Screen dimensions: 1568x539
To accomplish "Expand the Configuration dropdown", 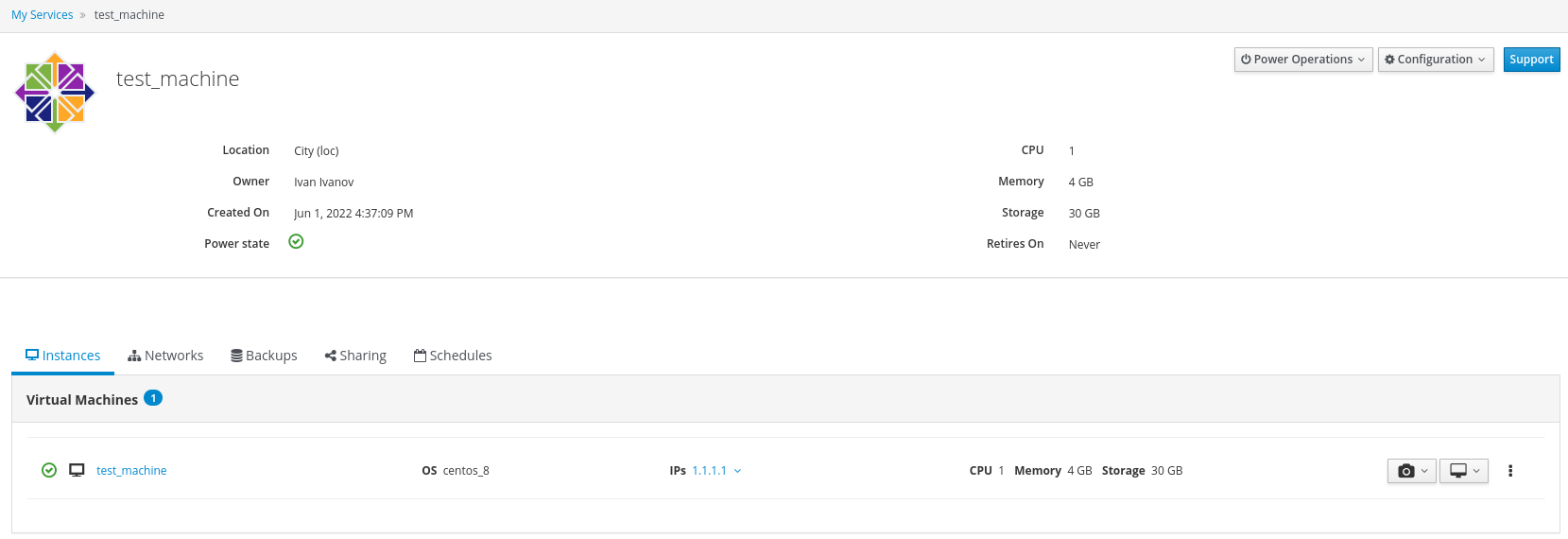I will pyautogui.click(x=1435, y=60).
